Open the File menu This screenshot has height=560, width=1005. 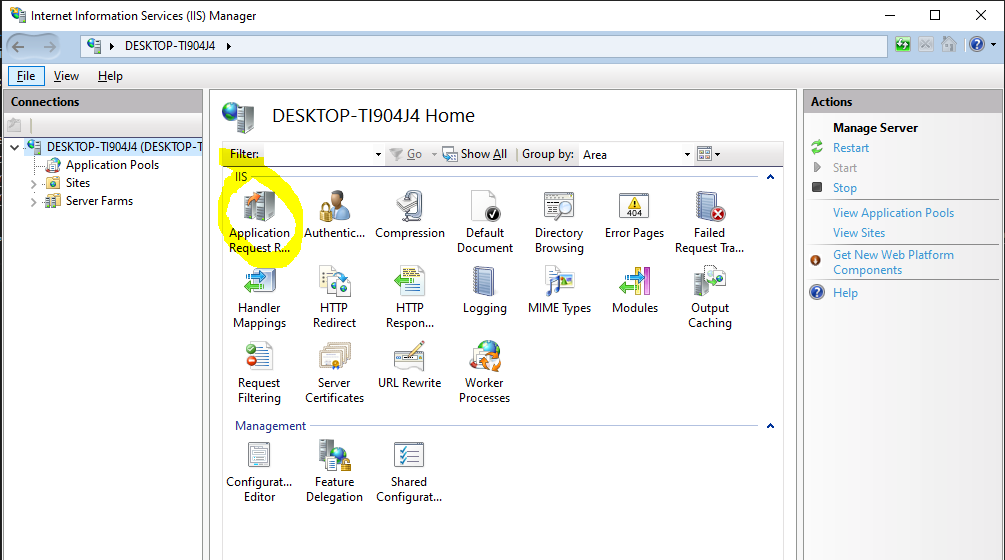coord(26,76)
